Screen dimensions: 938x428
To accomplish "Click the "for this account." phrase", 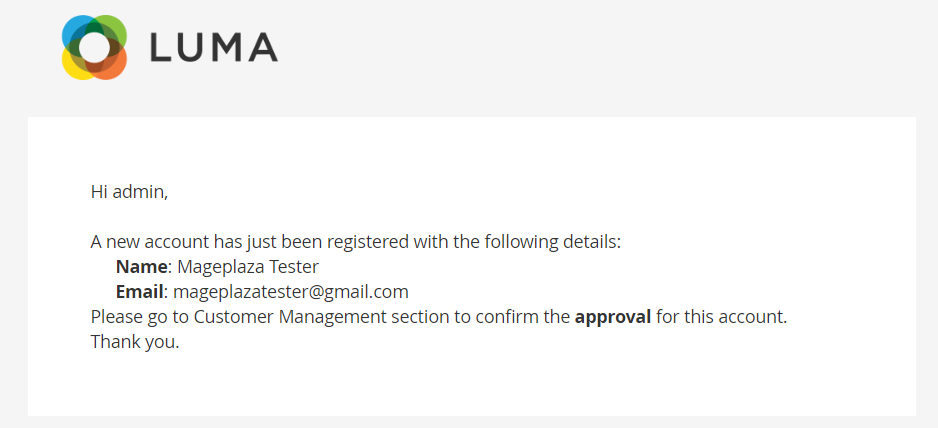I will coord(722,317).
